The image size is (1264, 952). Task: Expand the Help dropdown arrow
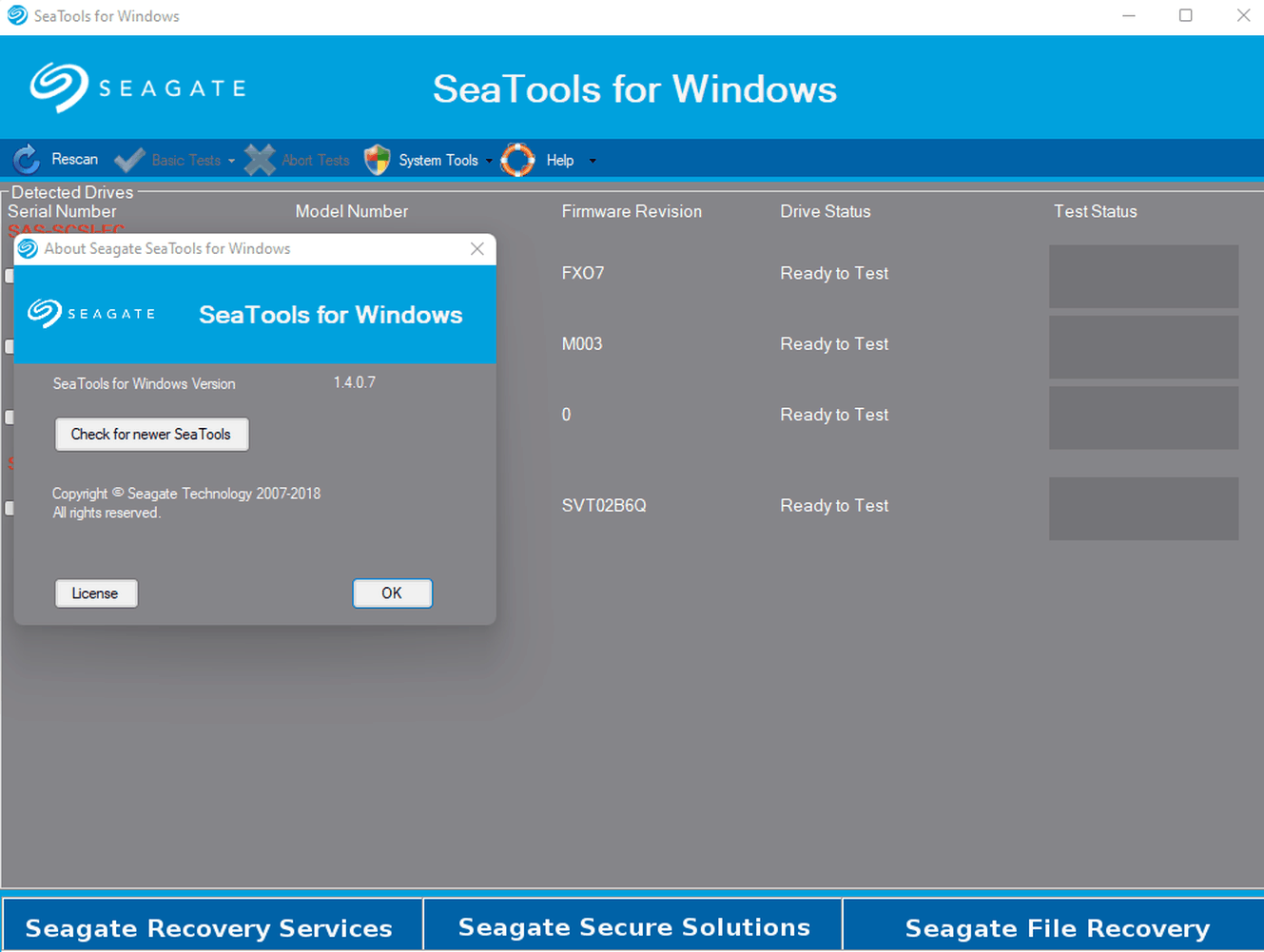coord(593,161)
